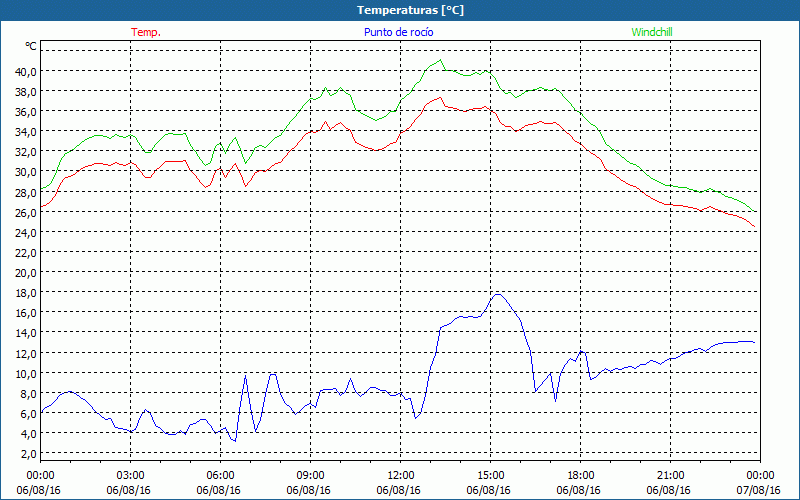Click the 16,0 y-axis value

tap(26, 313)
